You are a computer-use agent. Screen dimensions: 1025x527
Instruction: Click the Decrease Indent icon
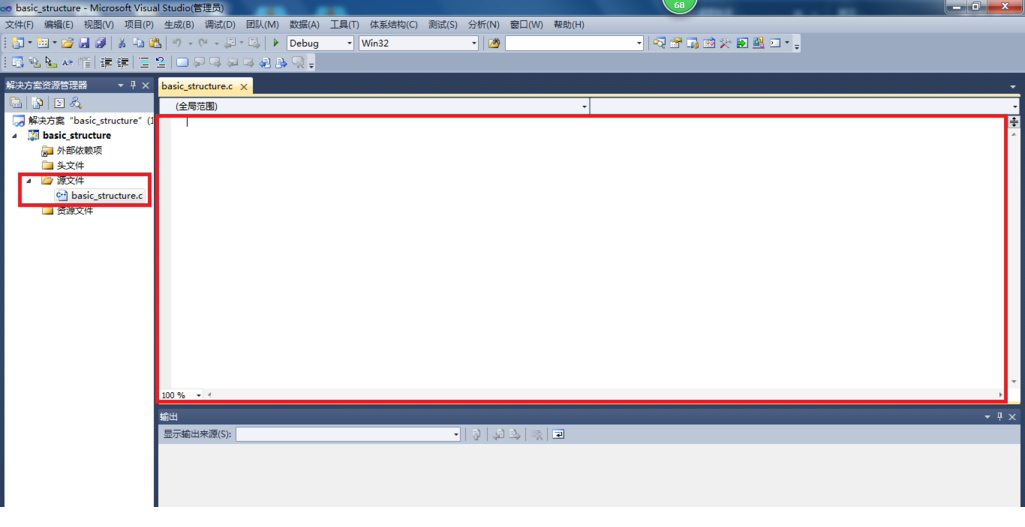pyautogui.click(x=106, y=63)
